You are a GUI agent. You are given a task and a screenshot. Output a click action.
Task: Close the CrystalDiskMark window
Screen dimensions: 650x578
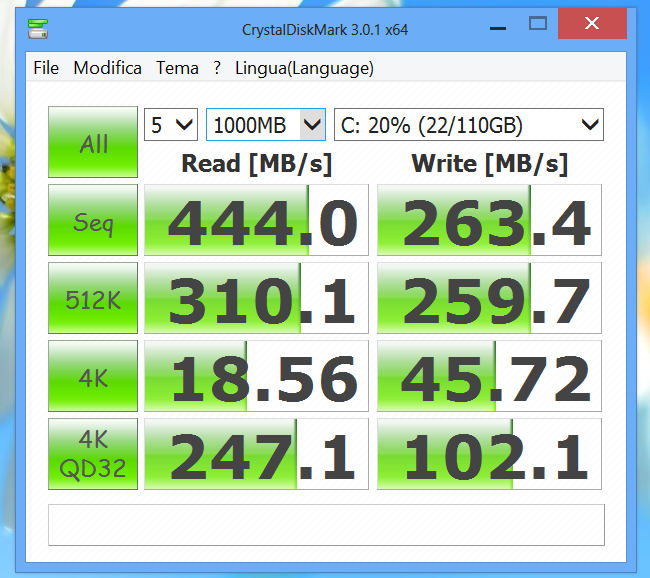(x=592, y=23)
